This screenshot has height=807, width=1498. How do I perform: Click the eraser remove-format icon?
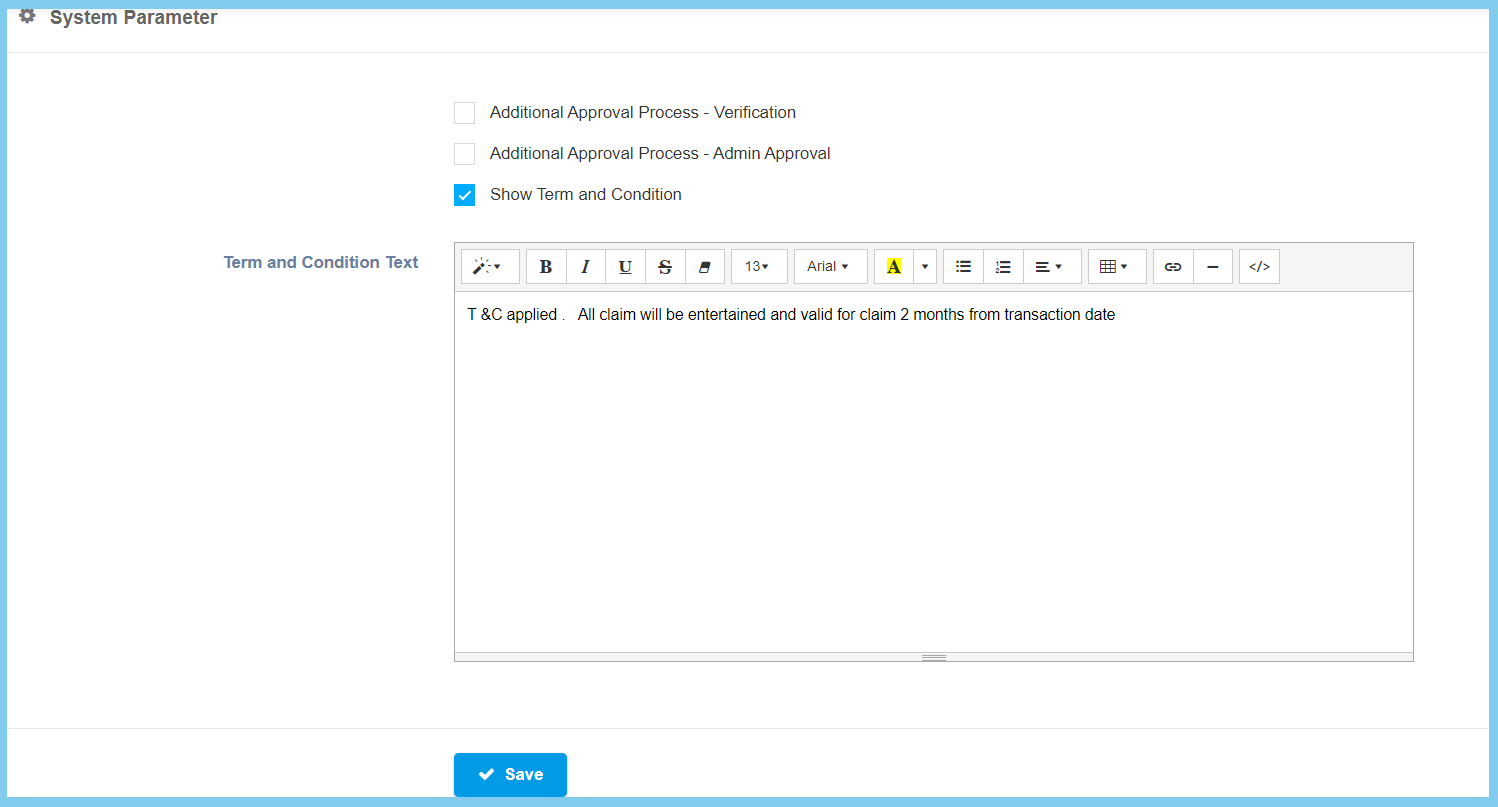[704, 267]
